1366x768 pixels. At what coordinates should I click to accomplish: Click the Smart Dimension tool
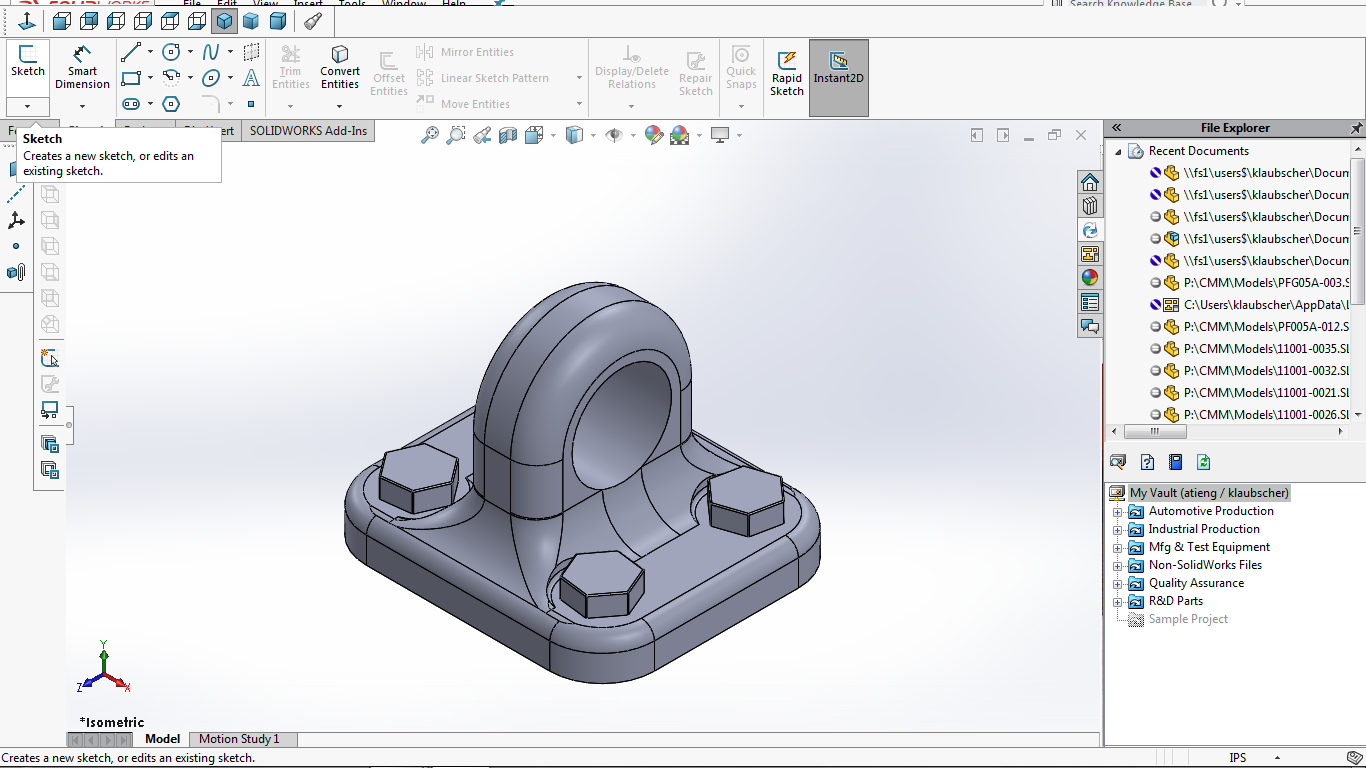point(82,67)
